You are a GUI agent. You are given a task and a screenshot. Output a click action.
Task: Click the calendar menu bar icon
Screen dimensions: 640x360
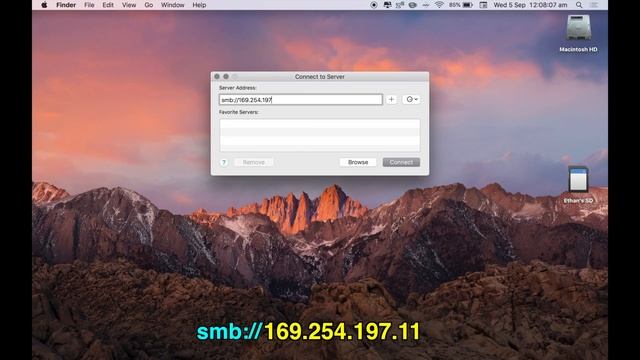pyautogui.click(x=483, y=5)
